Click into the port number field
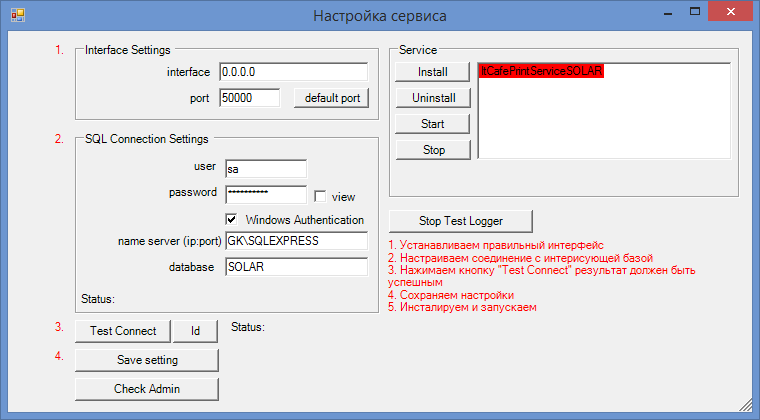This screenshot has height=420, width=760. point(249,98)
